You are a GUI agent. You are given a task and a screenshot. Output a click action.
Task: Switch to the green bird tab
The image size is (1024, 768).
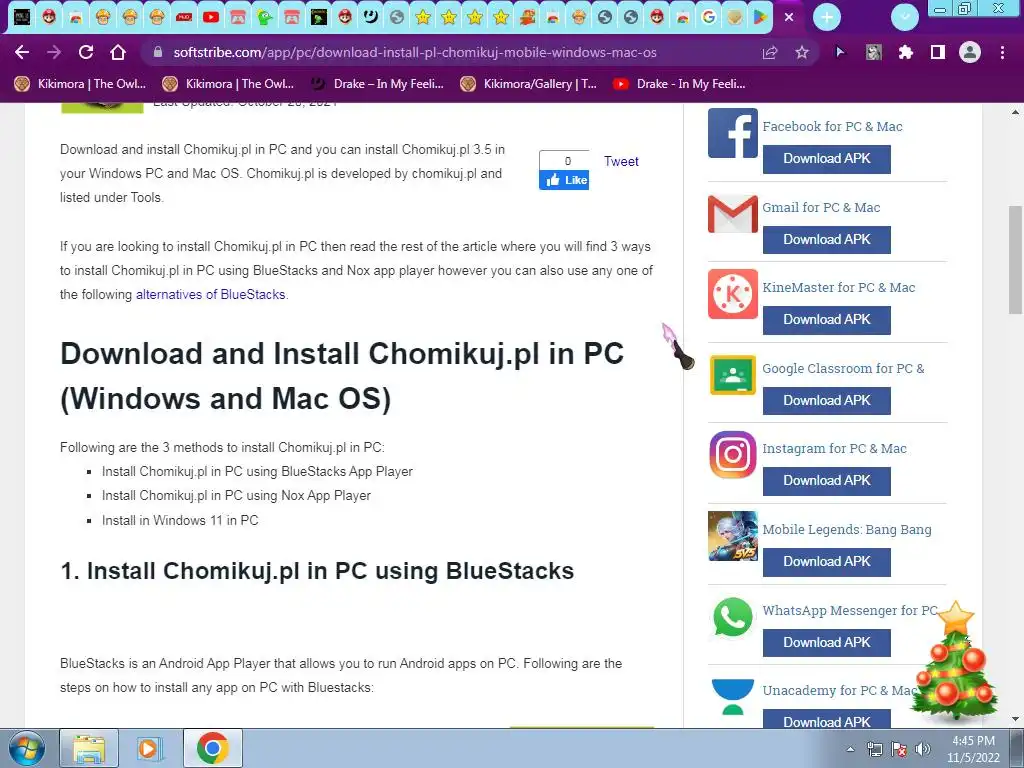264,17
